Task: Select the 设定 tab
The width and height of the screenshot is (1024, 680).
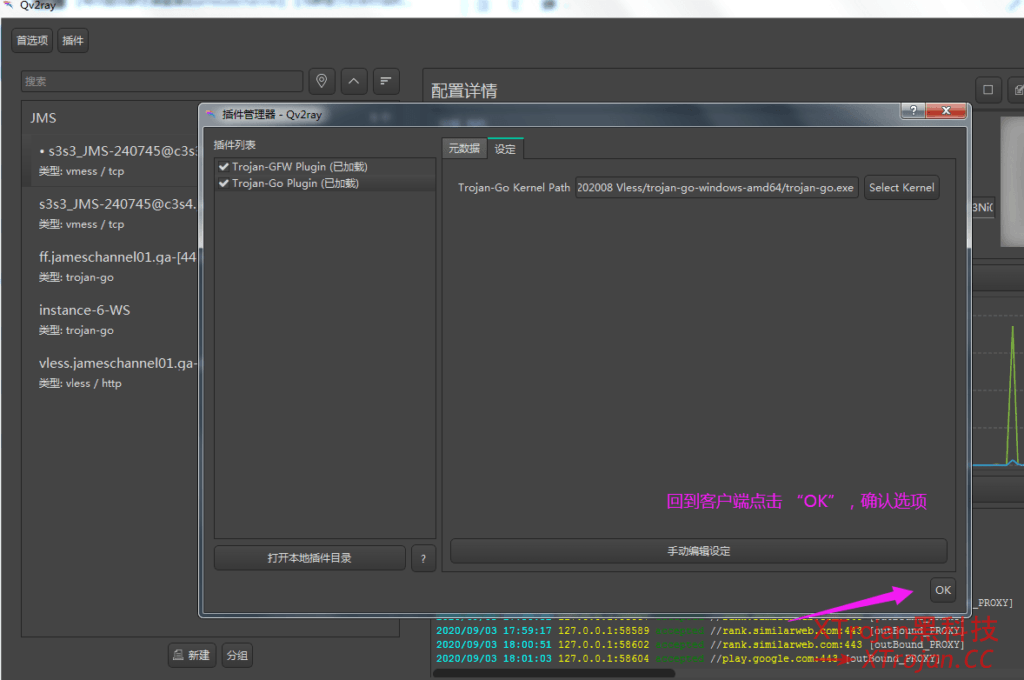Action: coord(505,148)
